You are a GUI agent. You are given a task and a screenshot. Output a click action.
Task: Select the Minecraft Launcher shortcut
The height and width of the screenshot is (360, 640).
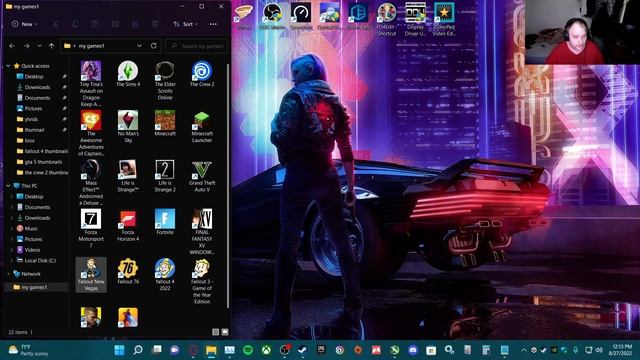point(202,127)
